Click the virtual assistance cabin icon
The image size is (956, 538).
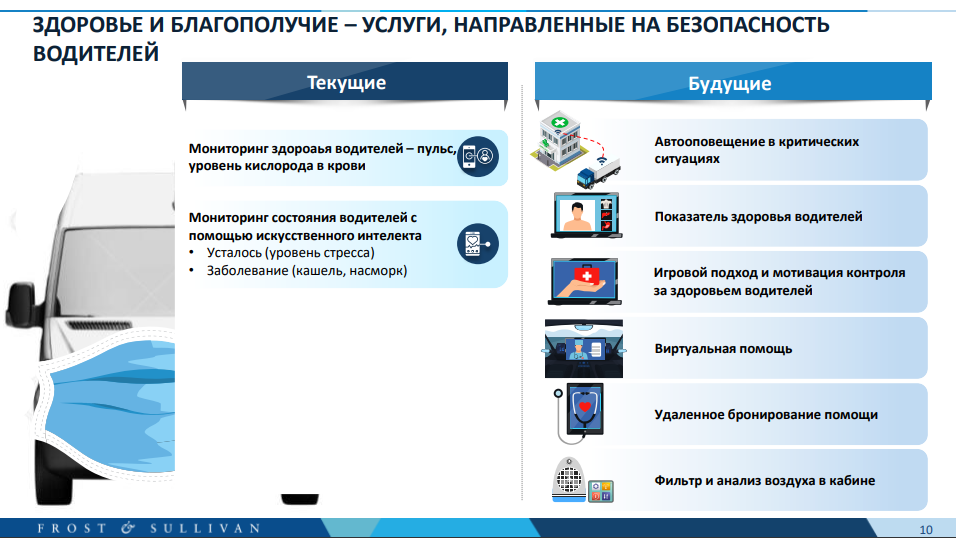pos(583,348)
